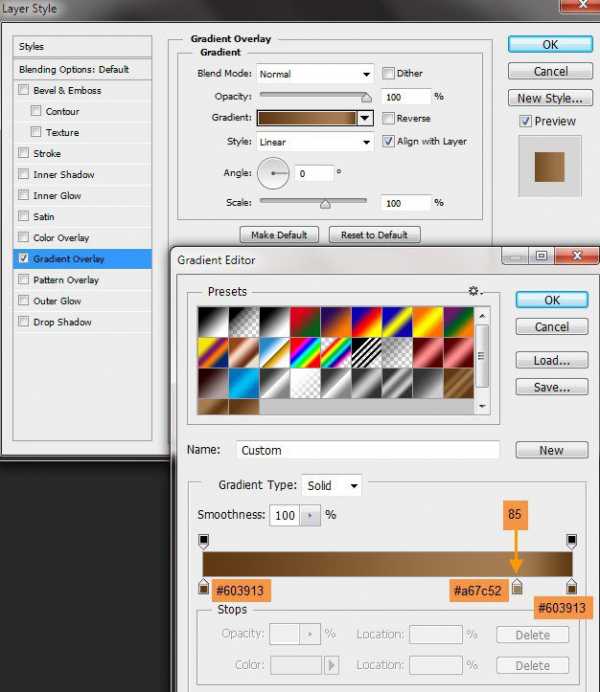Click the gradient Name input field
Screen dimensions: 600x692
368,450
